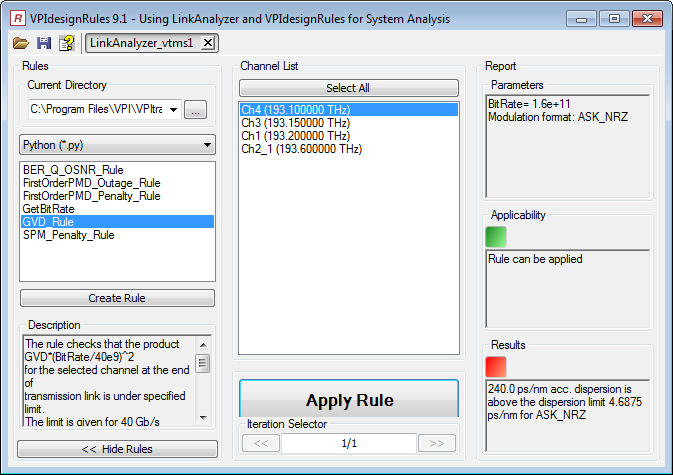
Task: Click the dispersion limit result text
Action: (x=564, y=402)
